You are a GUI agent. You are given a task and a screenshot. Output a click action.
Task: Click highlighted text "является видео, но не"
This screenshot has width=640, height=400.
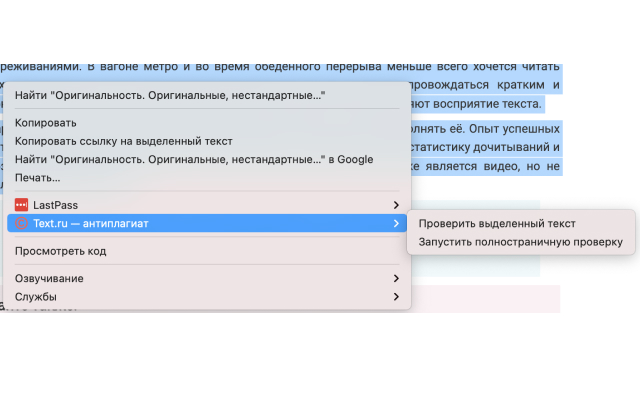[x=492, y=167]
